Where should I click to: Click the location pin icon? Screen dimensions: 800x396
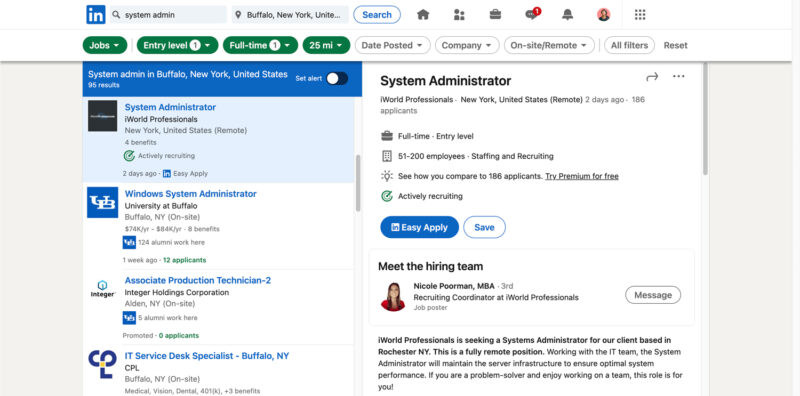pos(238,15)
